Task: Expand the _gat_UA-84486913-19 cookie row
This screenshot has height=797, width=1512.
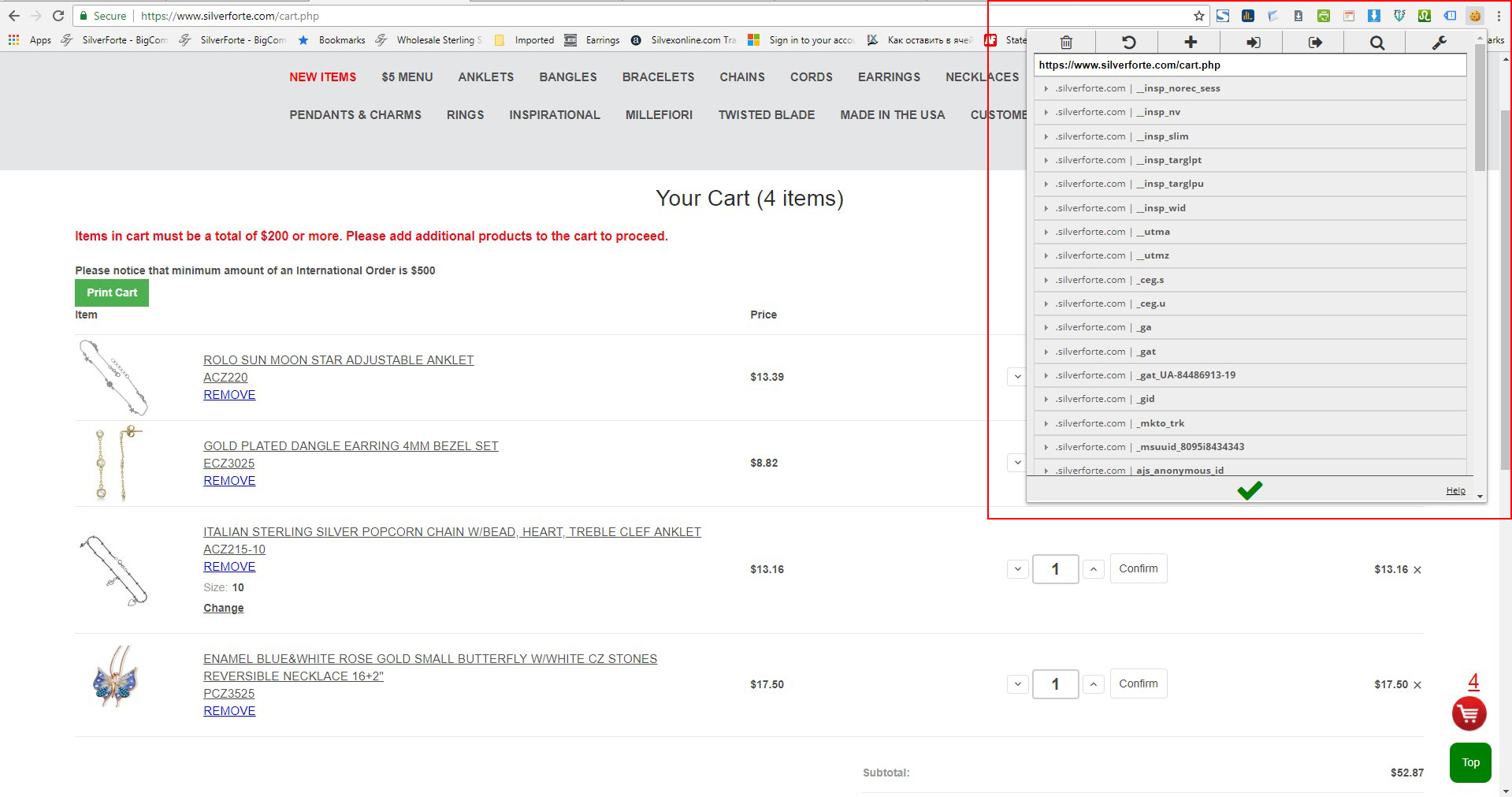Action: (x=1250, y=375)
